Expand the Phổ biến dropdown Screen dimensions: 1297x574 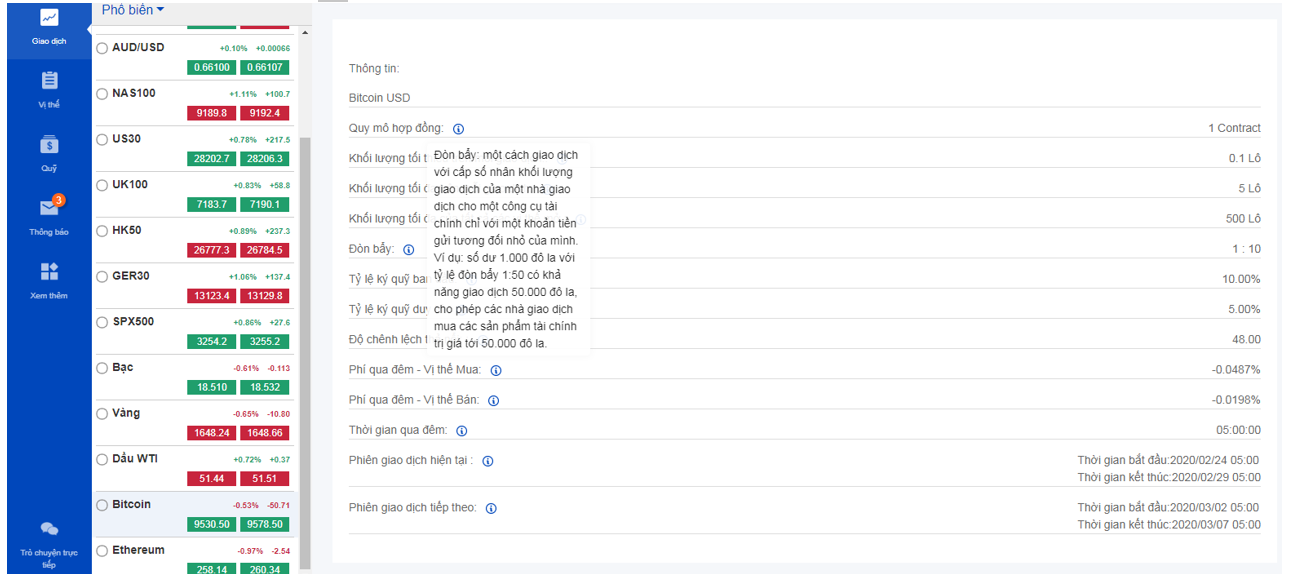[x=132, y=10]
